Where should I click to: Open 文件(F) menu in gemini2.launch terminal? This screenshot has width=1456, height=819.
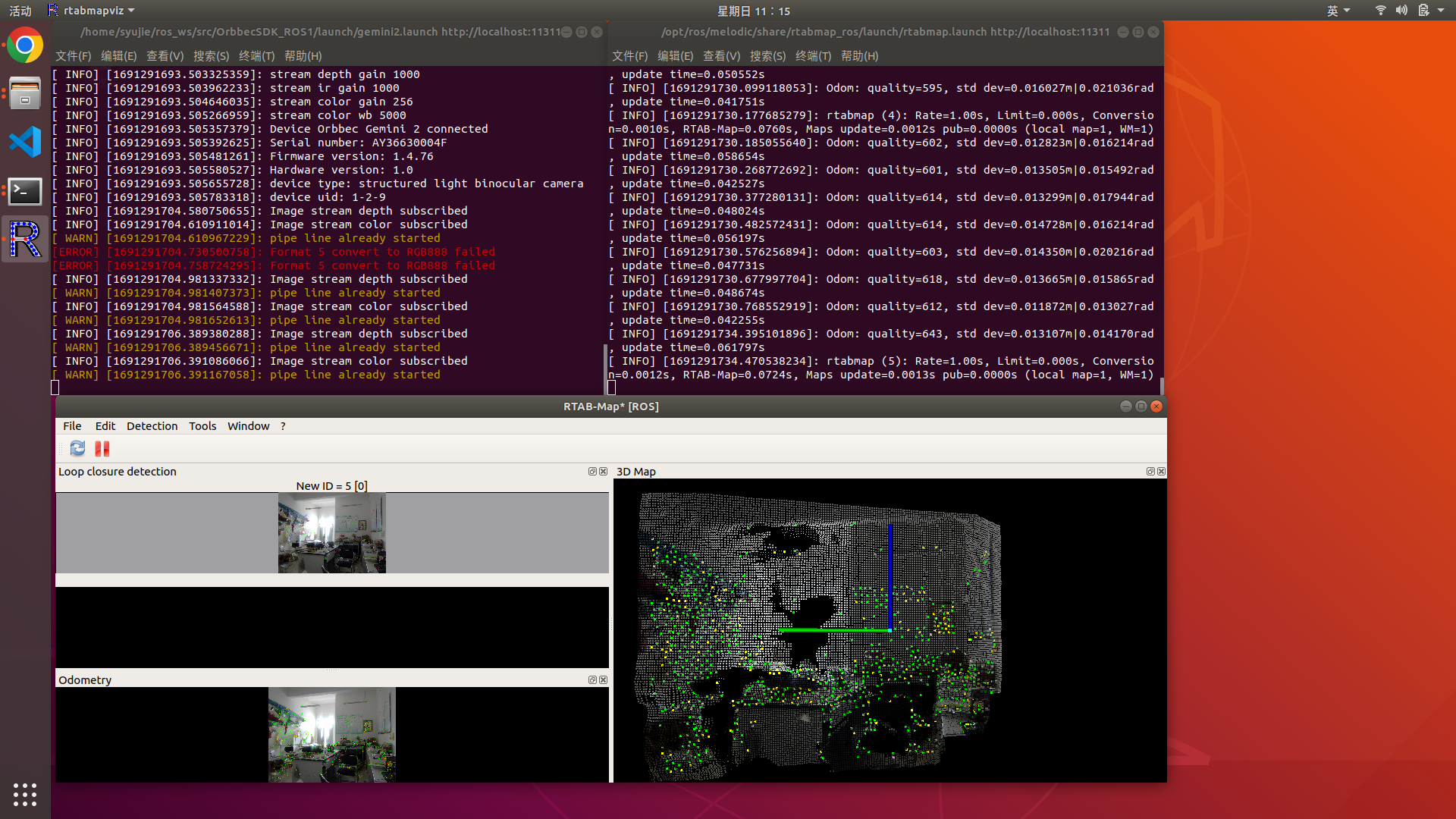(x=73, y=56)
